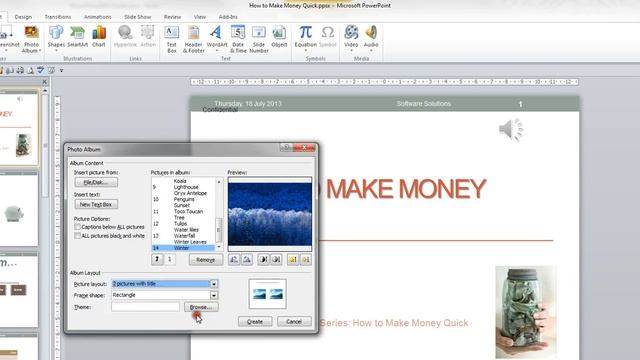The width and height of the screenshot is (640, 360).
Task: Click the Photo Album dialog help button
Action: (287, 148)
